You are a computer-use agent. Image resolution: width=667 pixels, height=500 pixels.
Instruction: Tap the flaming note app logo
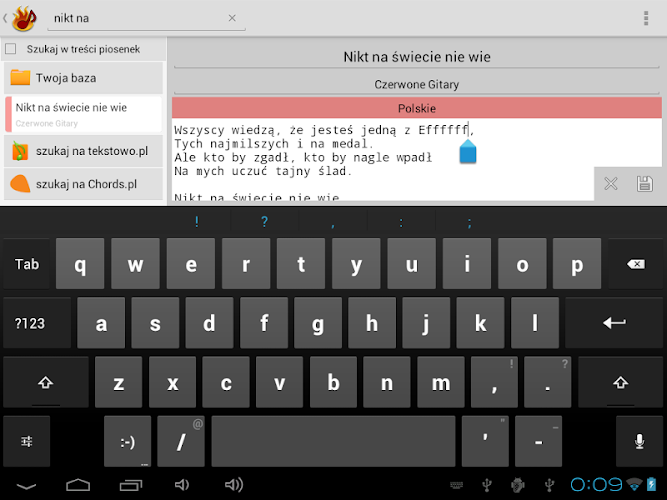pos(24,18)
